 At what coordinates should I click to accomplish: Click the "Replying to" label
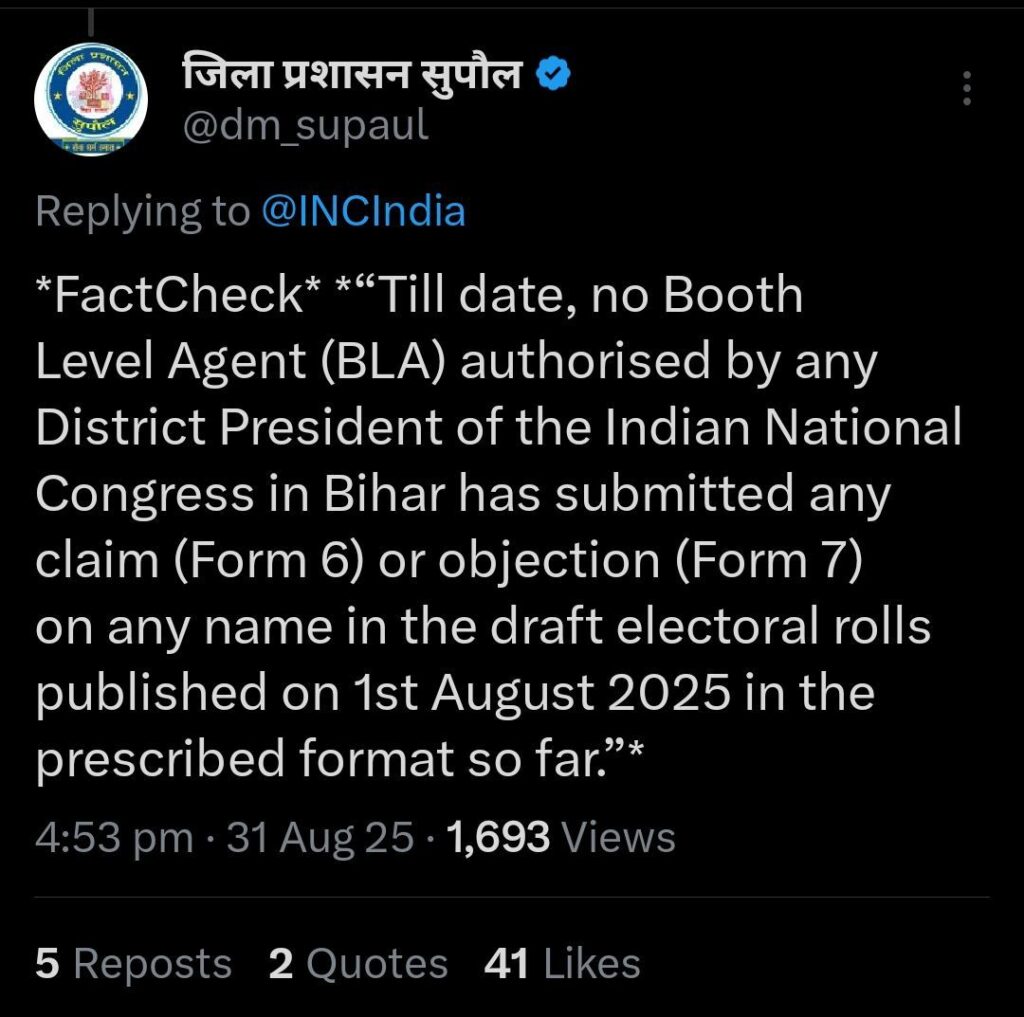click(142, 211)
